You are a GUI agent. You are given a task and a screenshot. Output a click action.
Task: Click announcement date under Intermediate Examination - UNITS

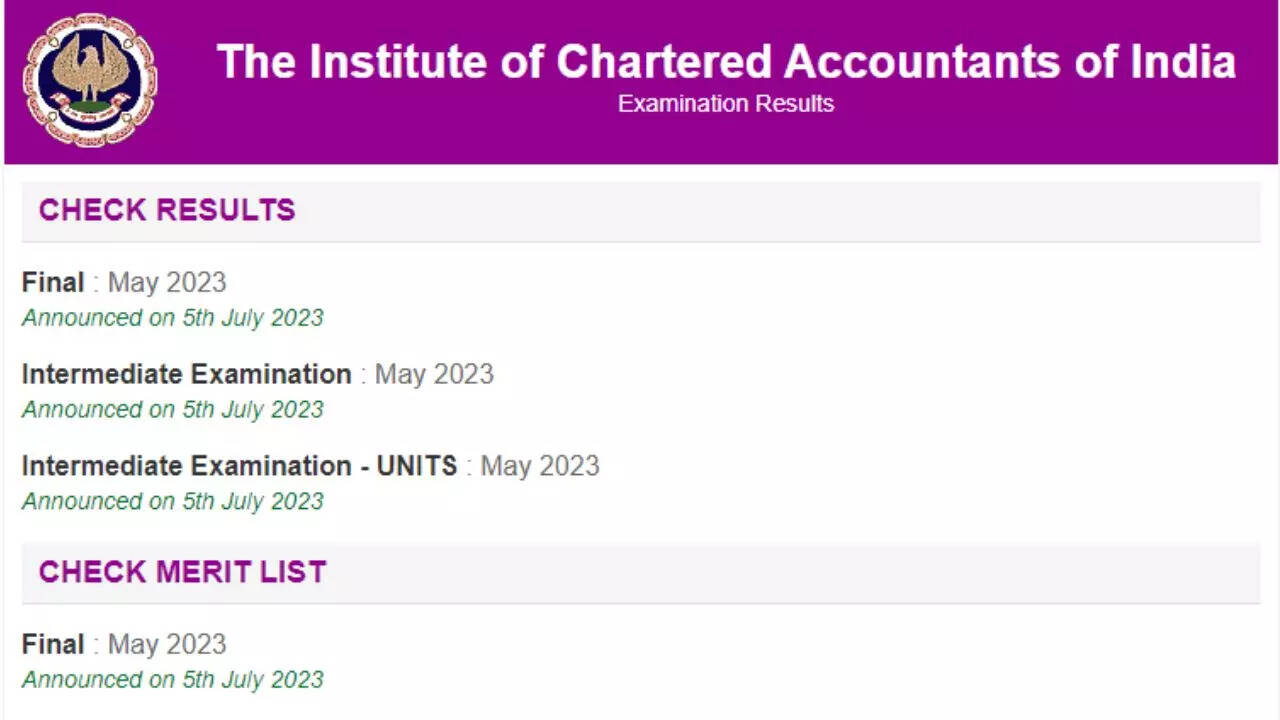(173, 501)
